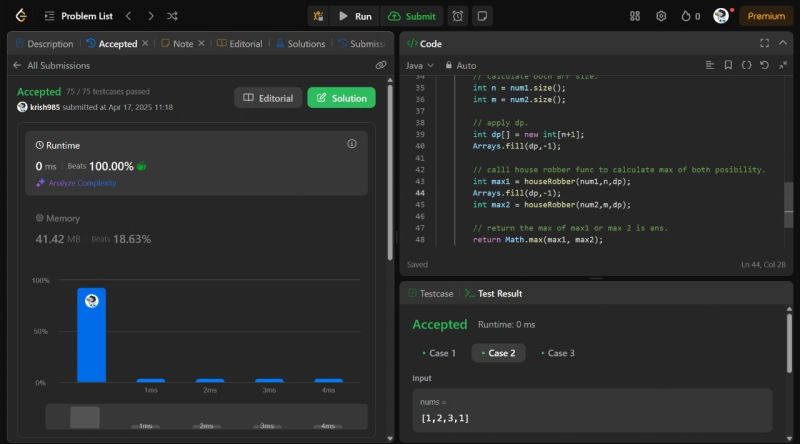Viewport: 800px width, 444px height.
Task: Switch to the Testcase tab
Action: click(430, 294)
